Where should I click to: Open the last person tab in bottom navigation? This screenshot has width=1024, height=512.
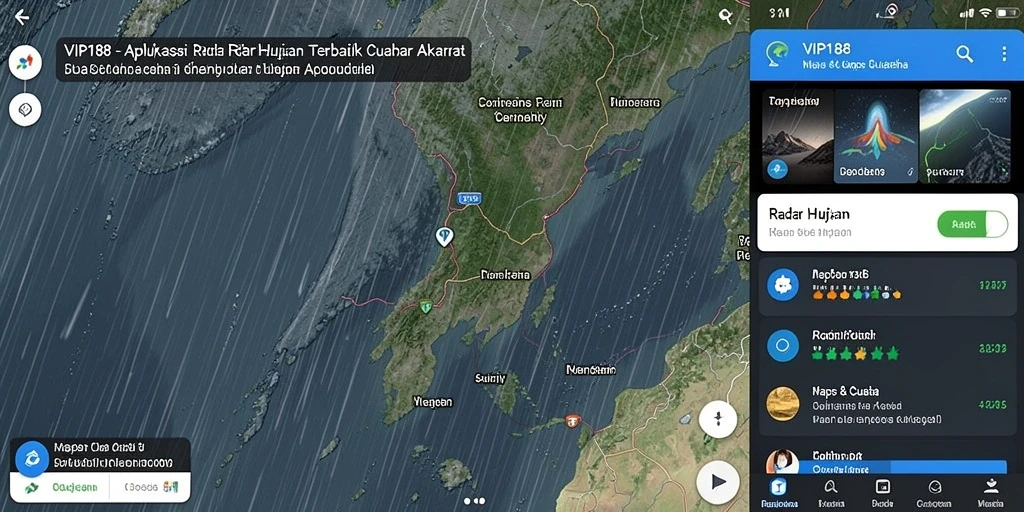pyautogui.click(x=991, y=493)
